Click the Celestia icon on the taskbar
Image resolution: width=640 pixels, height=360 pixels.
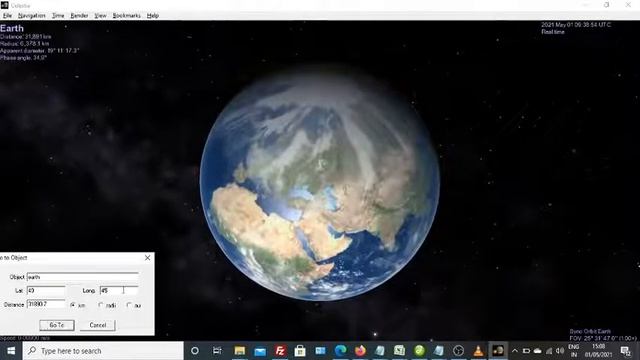pyautogui.click(x=498, y=351)
